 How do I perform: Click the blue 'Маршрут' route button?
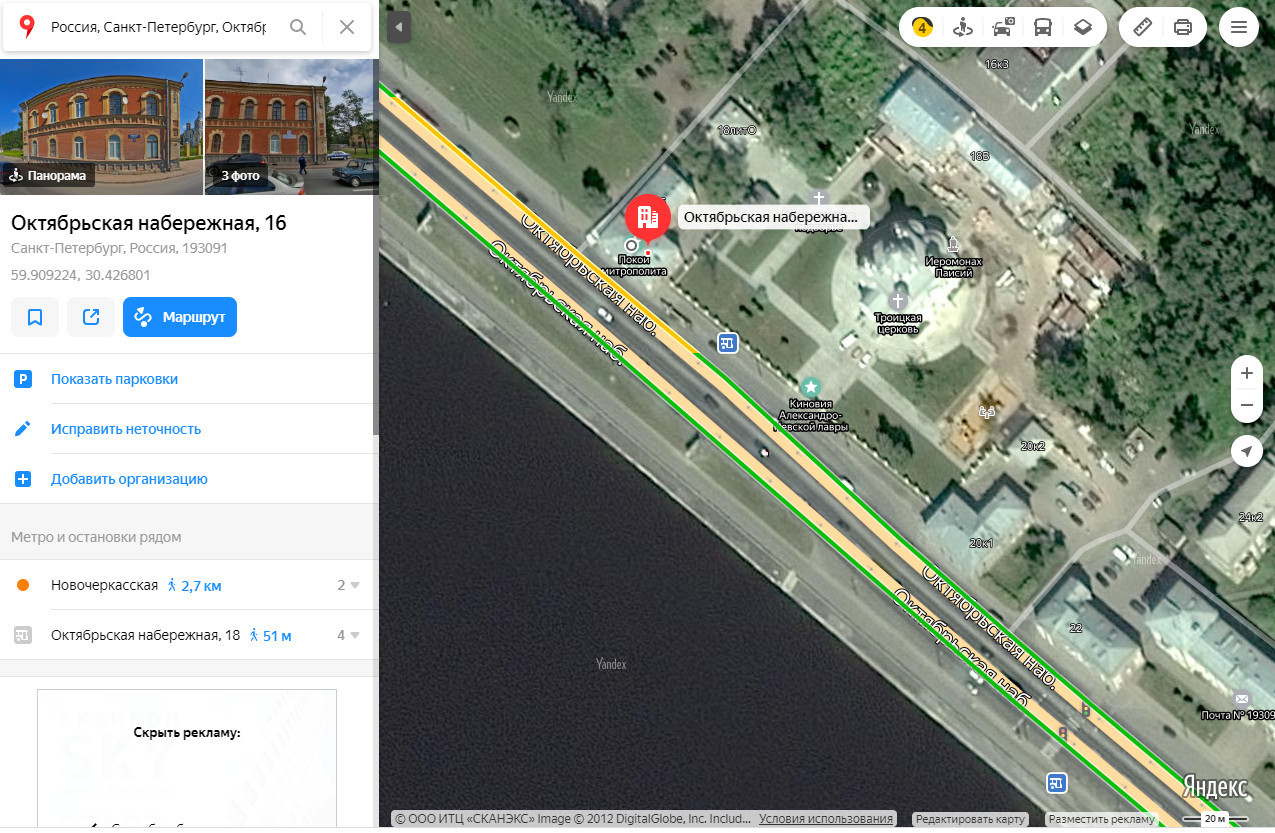(180, 317)
